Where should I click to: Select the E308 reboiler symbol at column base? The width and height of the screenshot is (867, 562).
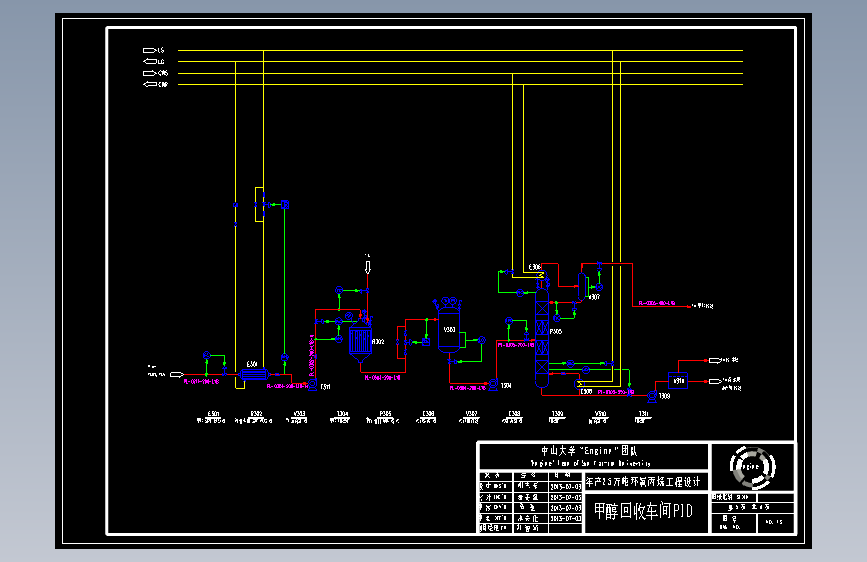click(580, 384)
